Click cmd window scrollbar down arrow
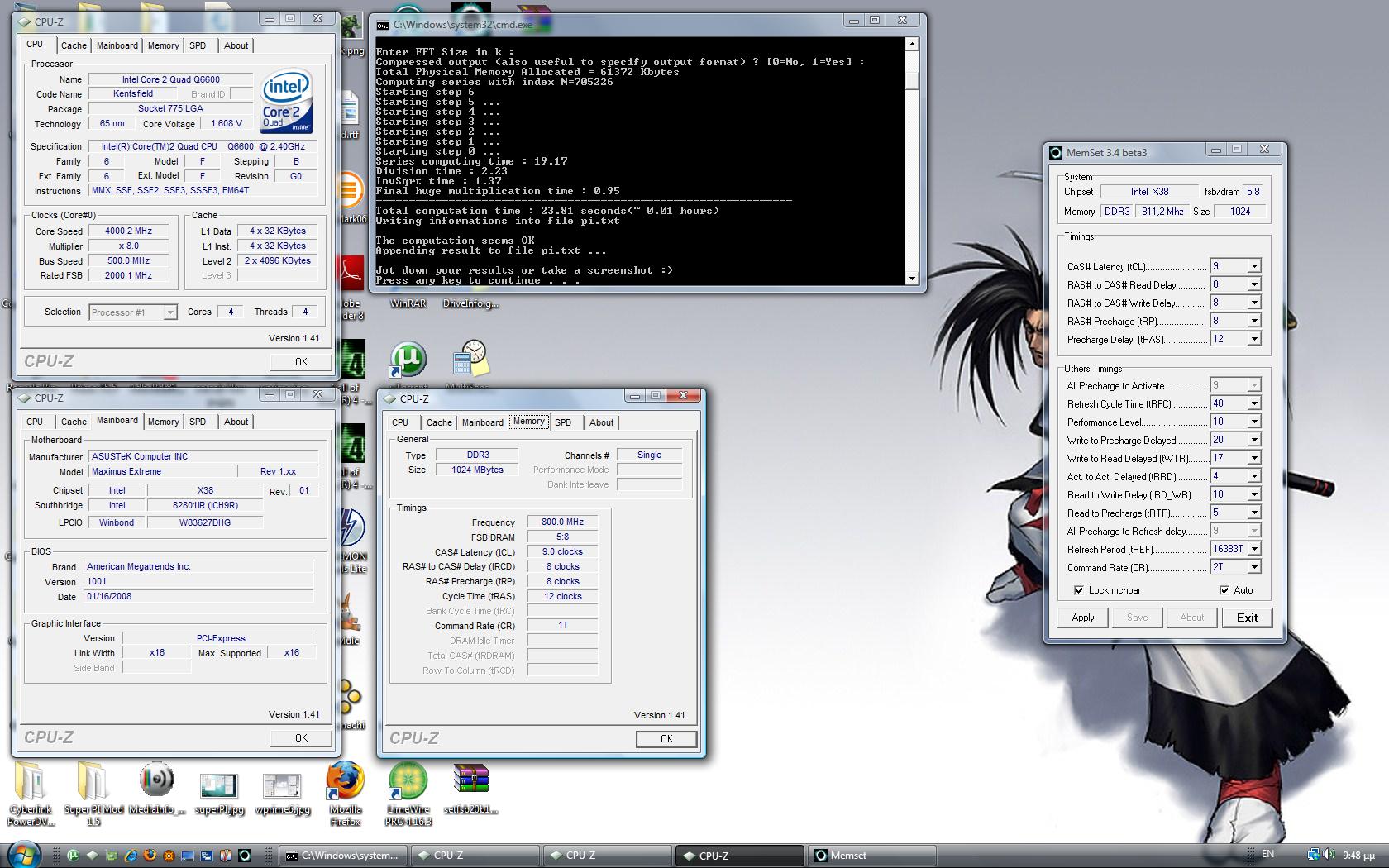Image resolution: width=1389 pixels, height=868 pixels. coord(912,279)
